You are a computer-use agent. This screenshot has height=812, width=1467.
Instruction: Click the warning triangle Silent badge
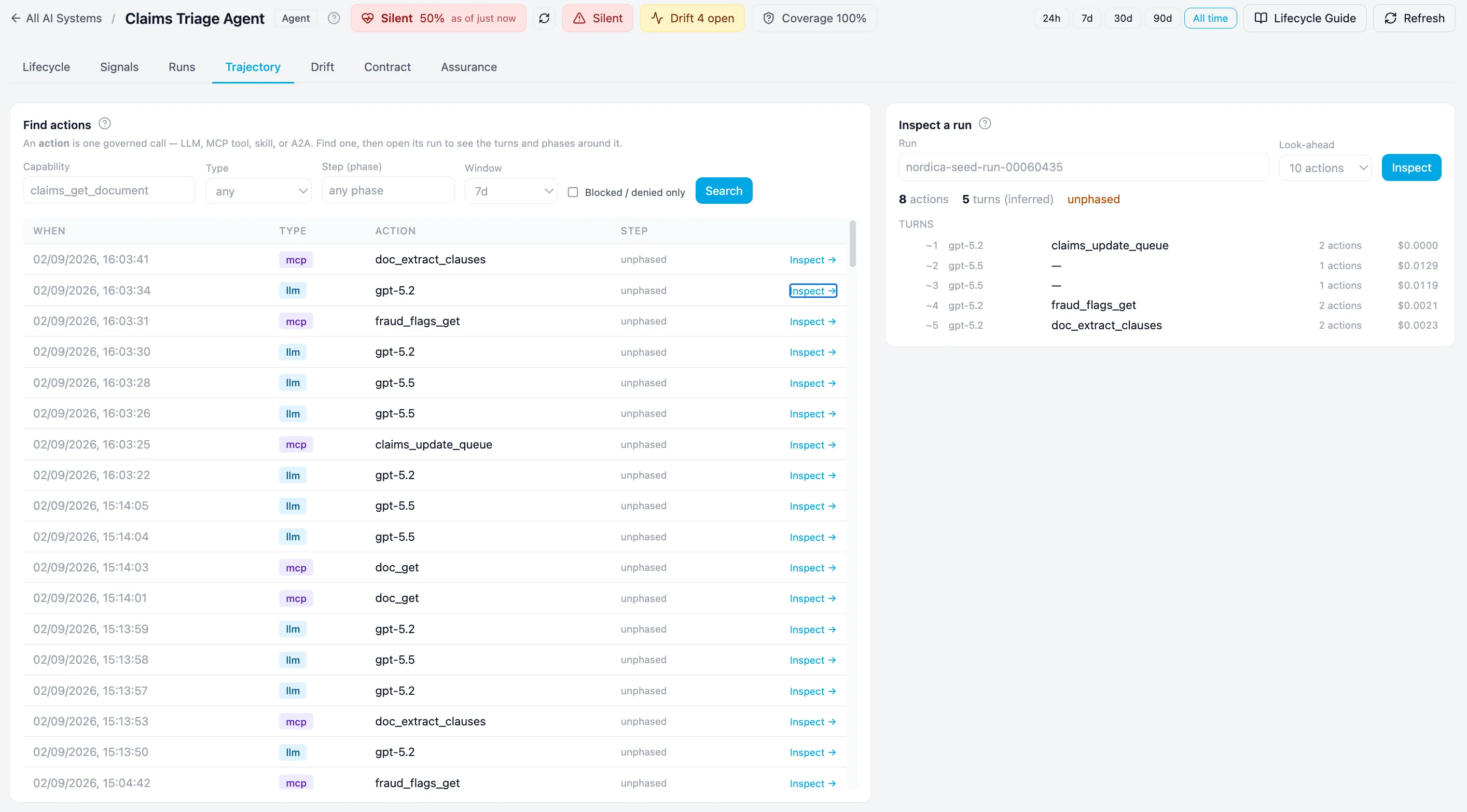pos(598,18)
